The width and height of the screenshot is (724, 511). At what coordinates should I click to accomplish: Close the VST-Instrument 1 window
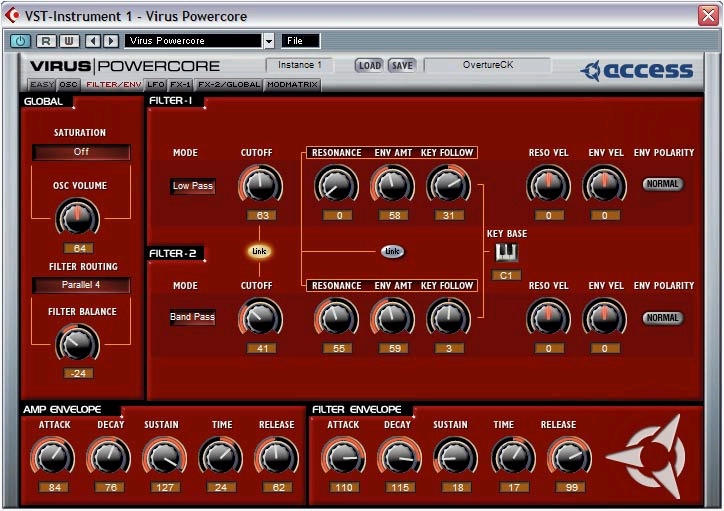pyautogui.click(x=708, y=15)
